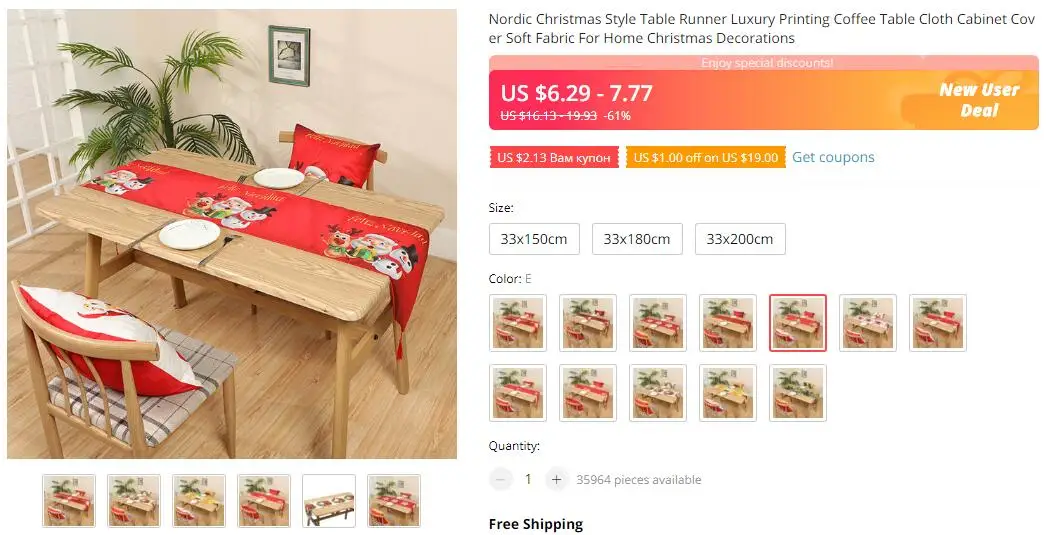Select the third color swatch in the top row
Viewport: 1046px width, 535px height.
(x=658, y=323)
